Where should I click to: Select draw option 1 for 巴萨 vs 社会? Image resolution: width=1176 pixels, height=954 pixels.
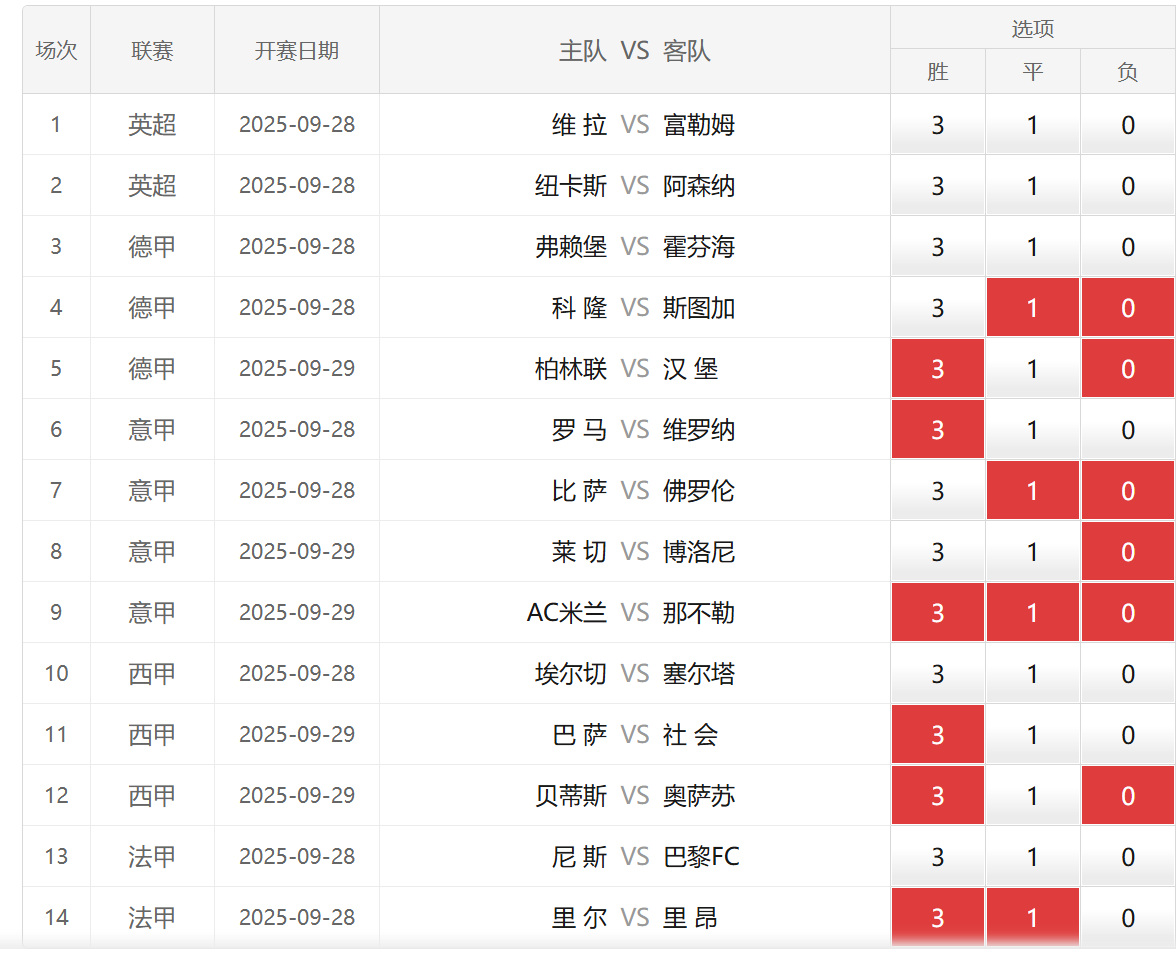pos(1032,735)
